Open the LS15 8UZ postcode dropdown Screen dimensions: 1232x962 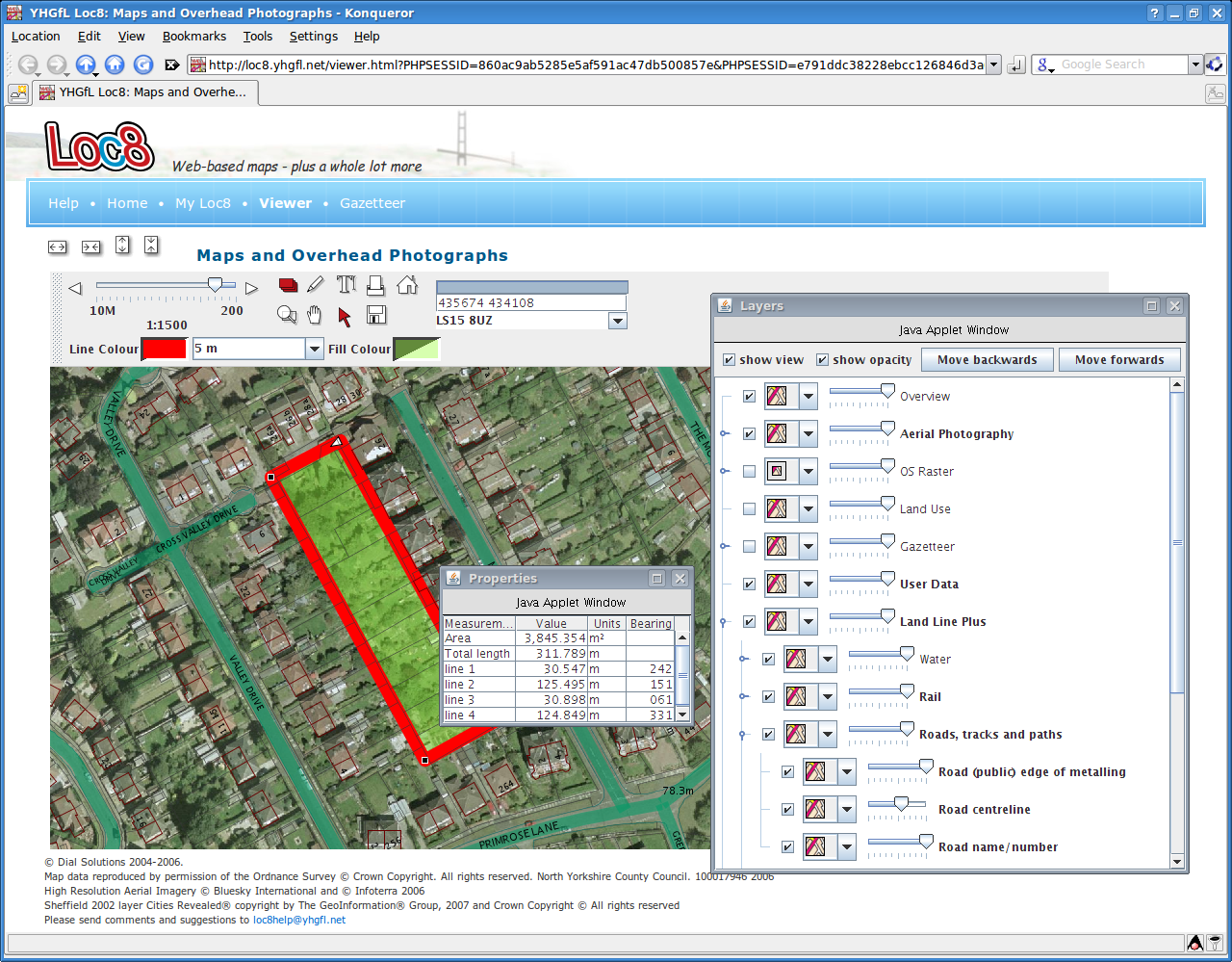[x=618, y=321]
